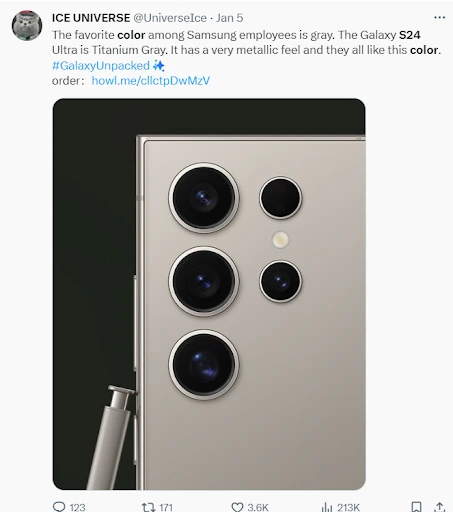Open the ICE UNIVERSE cat avatar
The height and width of the screenshot is (512, 453).
[27, 25]
